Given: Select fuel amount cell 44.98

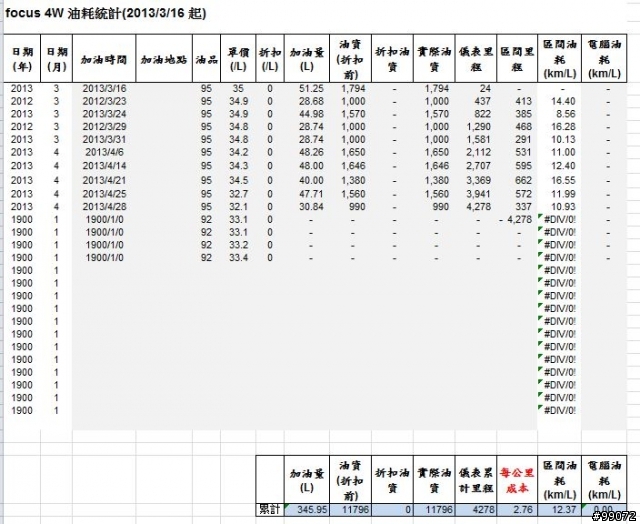Looking at the screenshot, I should (311, 114).
